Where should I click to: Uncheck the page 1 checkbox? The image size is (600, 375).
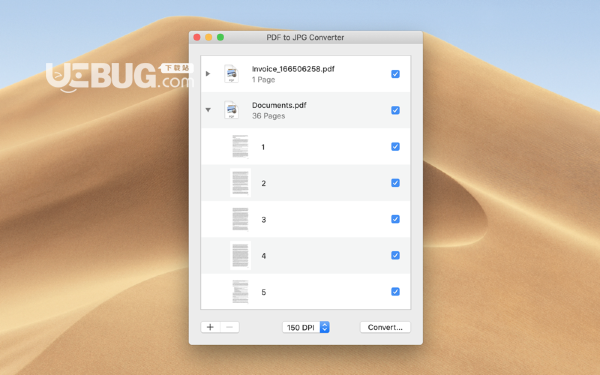395,147
